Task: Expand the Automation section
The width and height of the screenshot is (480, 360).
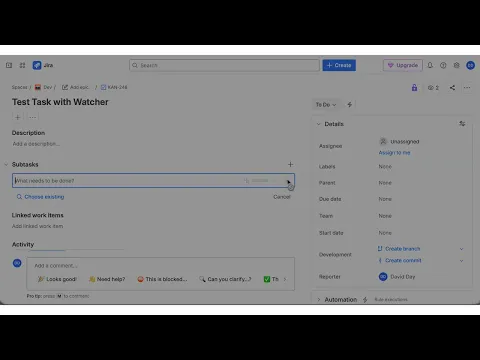Action: click(319, 299)
